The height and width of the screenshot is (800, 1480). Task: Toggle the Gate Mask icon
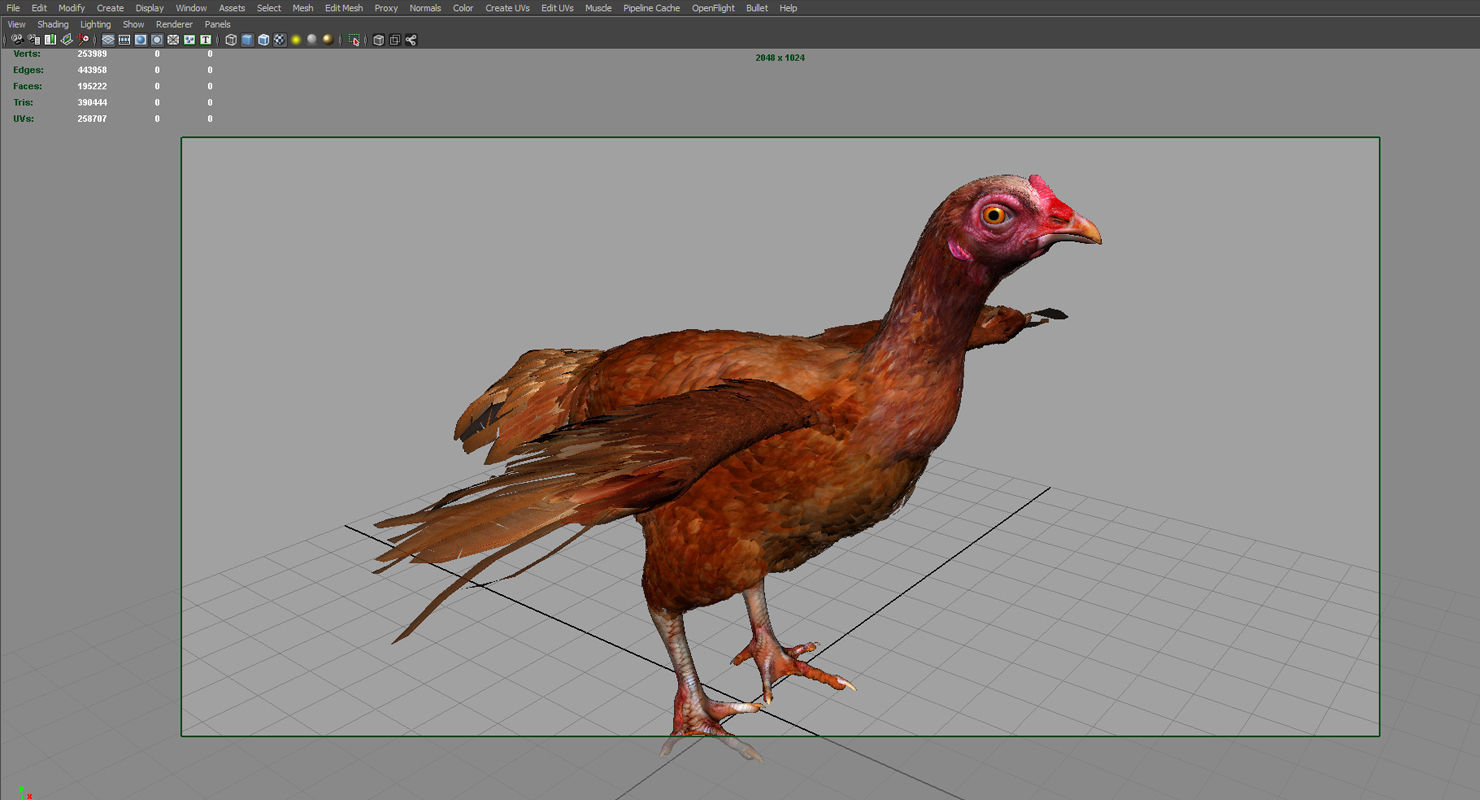pyautogui.click(x=157, y=40)
